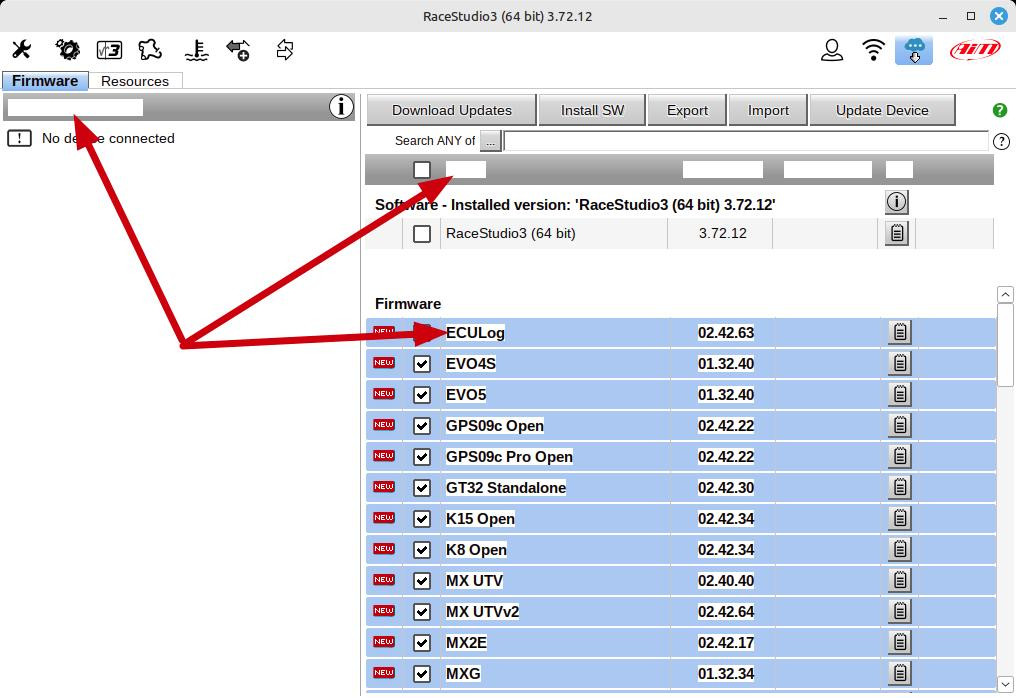This screenshot has height=698, width=1016.
Task: Open the gear configurations icon
Action: tap(67, 50)
